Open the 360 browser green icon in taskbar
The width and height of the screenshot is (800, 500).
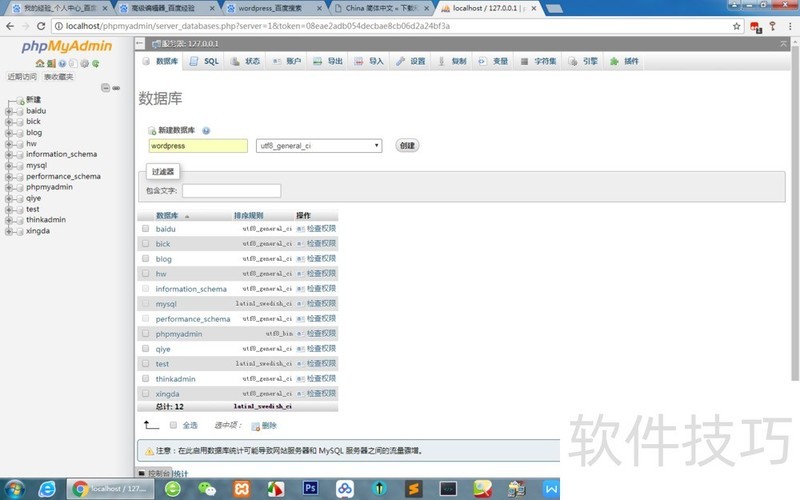(173, 489)
